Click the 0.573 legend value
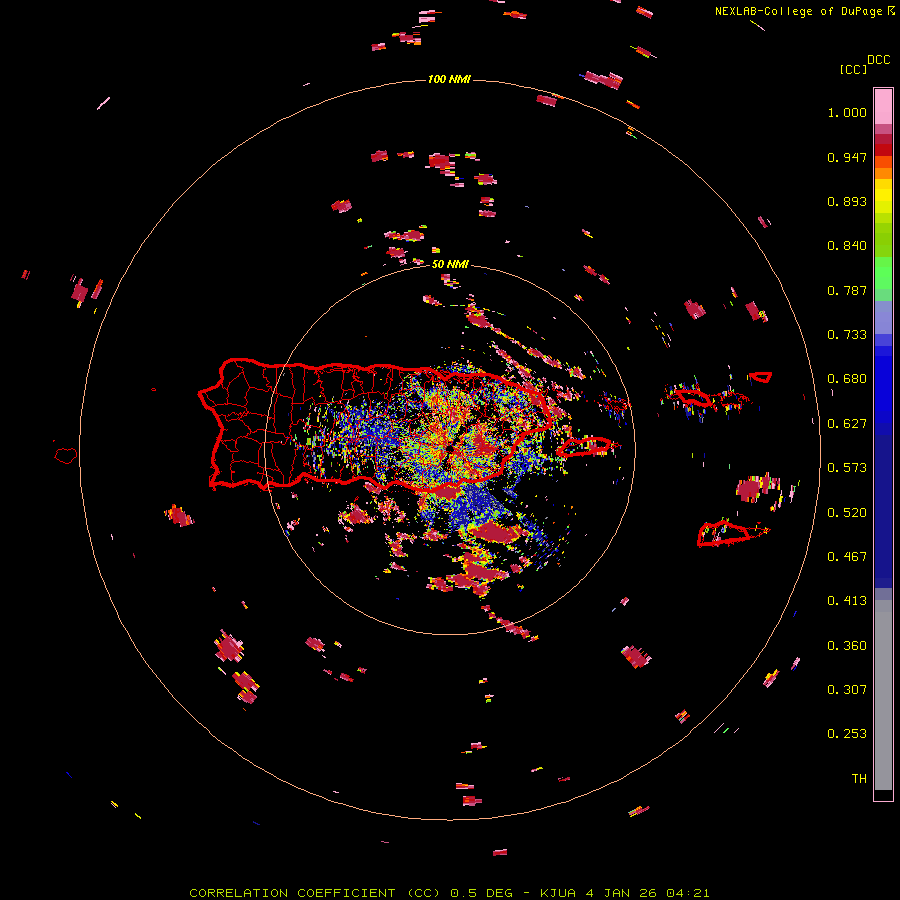This screenshot has width=900, height=900. (x=847, y=468)
